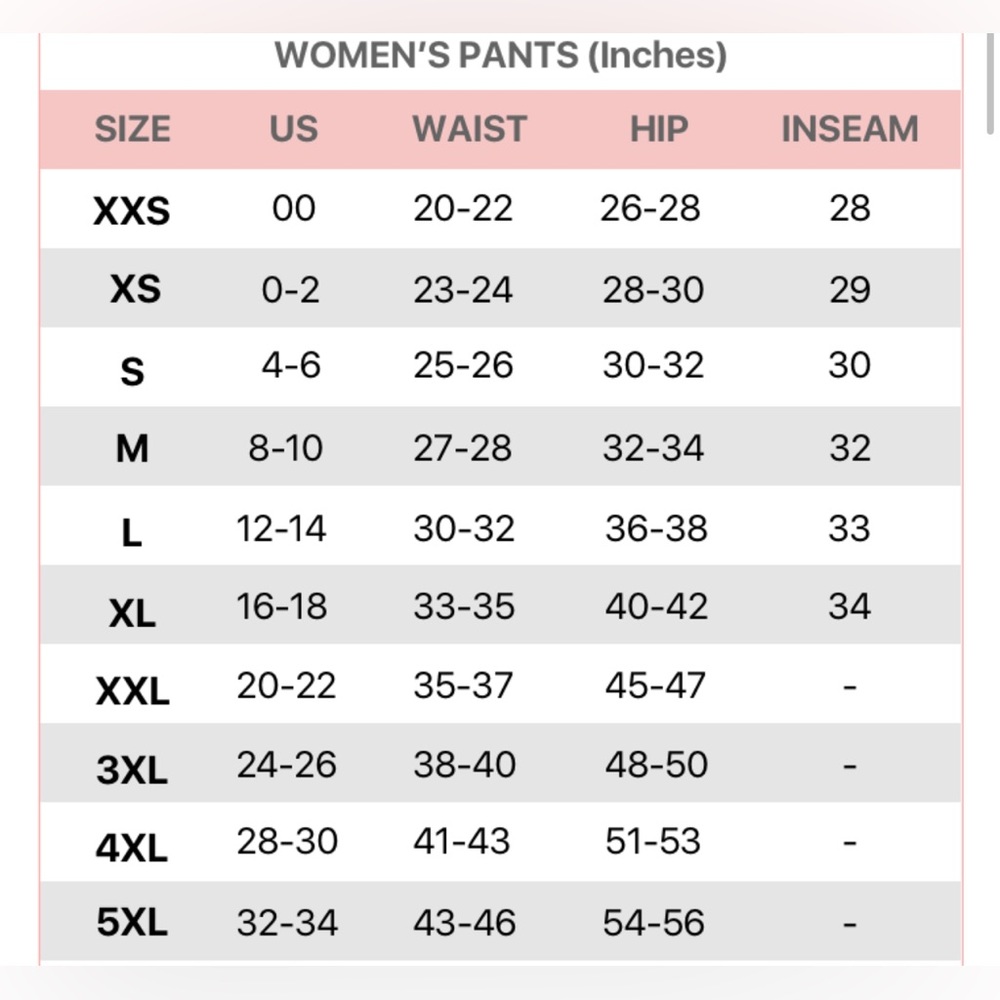The height and width of the screenshot is (1000, 1000).
Task: Select the L size row label
Action: point(131,533)
